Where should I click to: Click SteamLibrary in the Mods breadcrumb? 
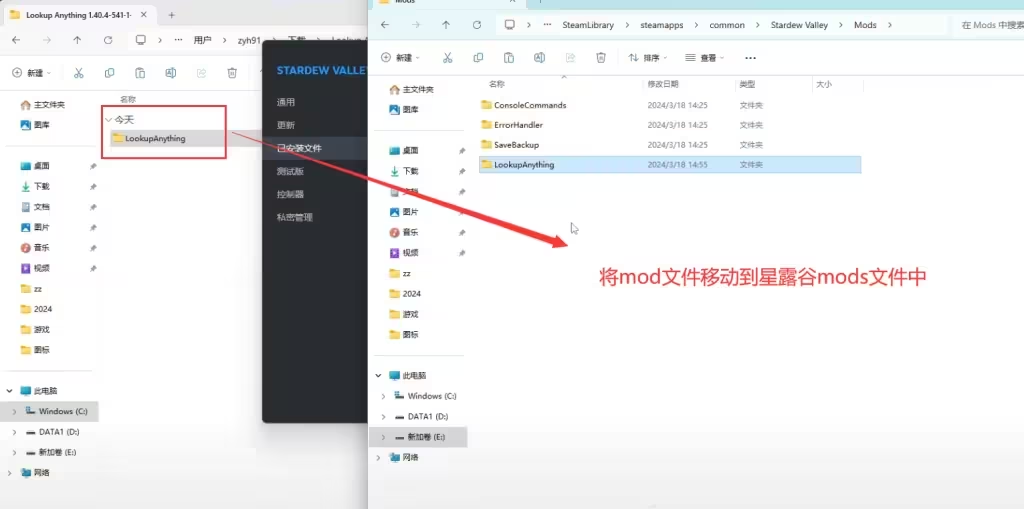click(588, 25)
